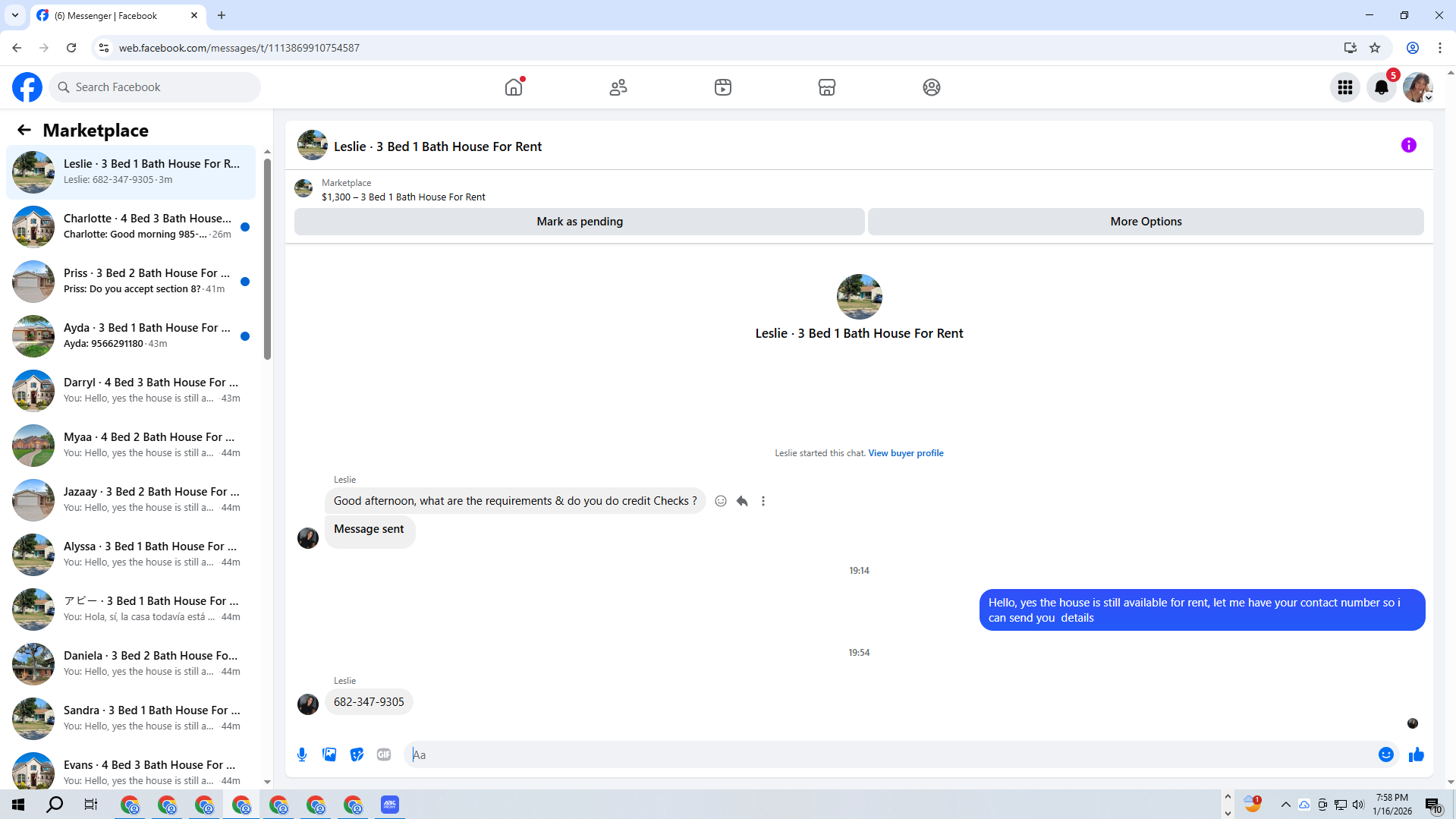Open the browser tab search dropdown

click(x=14, y=15)
